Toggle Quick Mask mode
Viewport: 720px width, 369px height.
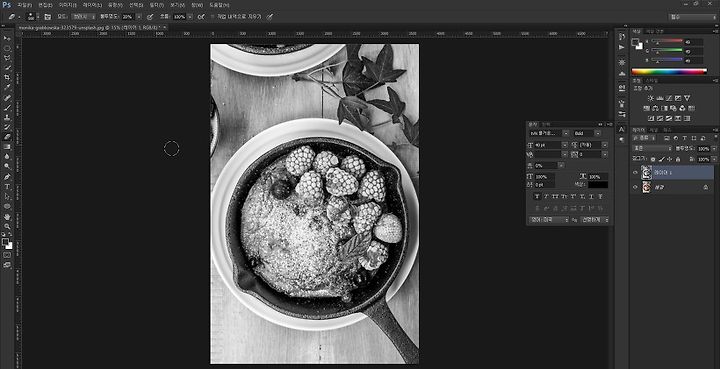coord(7,255)
